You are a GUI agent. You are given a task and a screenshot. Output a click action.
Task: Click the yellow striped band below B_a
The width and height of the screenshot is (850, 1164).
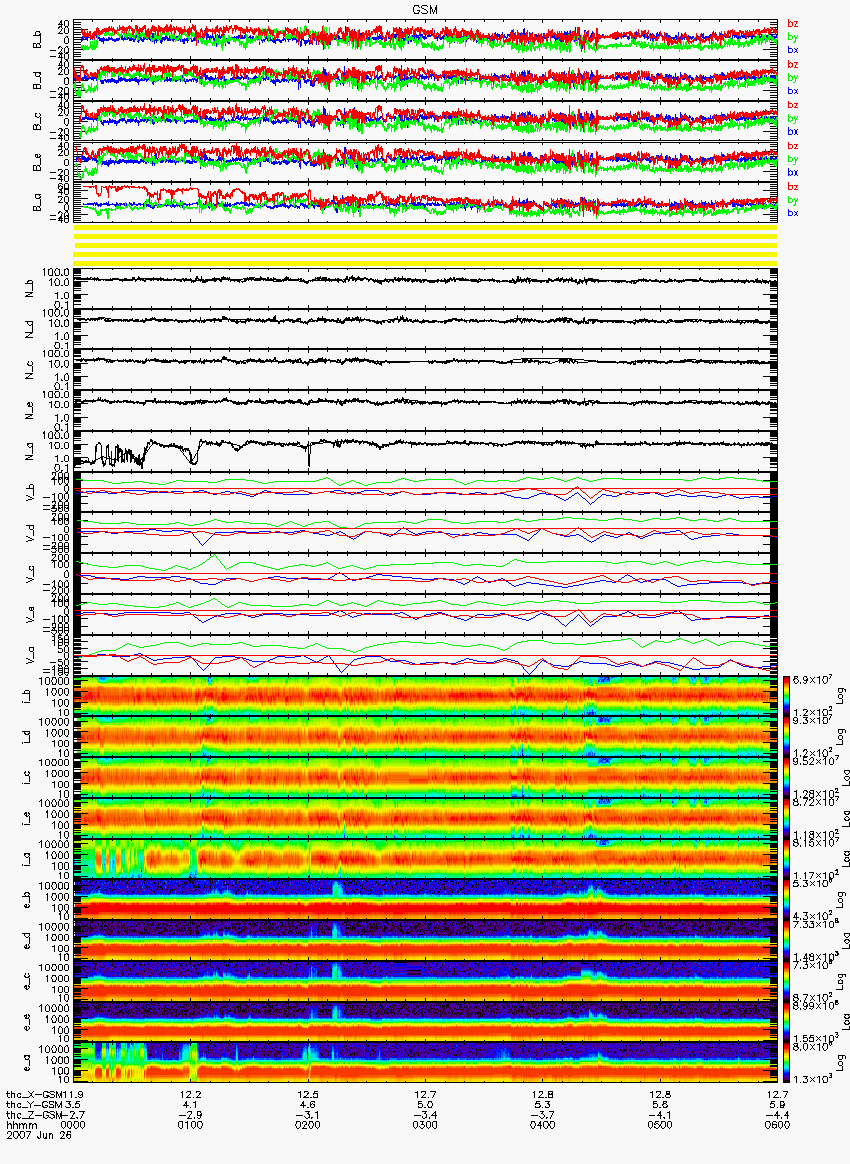(425, 245)
